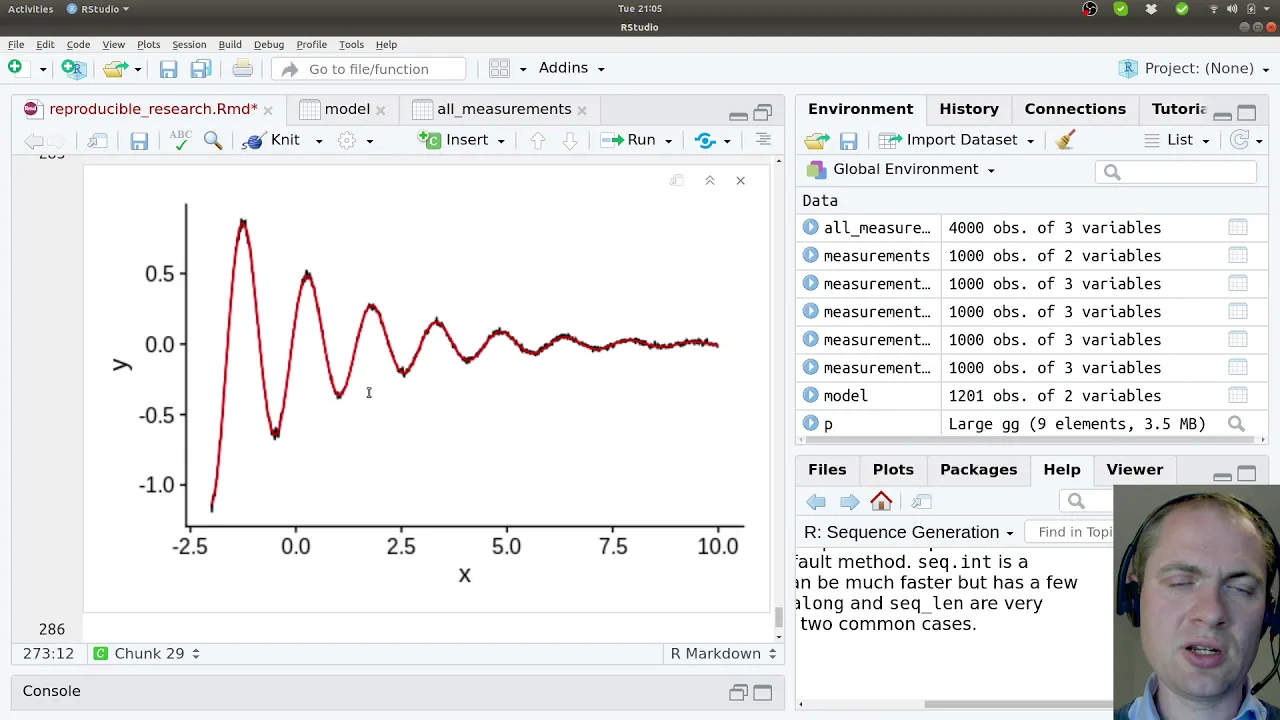1280x720 pixels.
Task: Open the Tools menu
Action: [x=351, y=44]
